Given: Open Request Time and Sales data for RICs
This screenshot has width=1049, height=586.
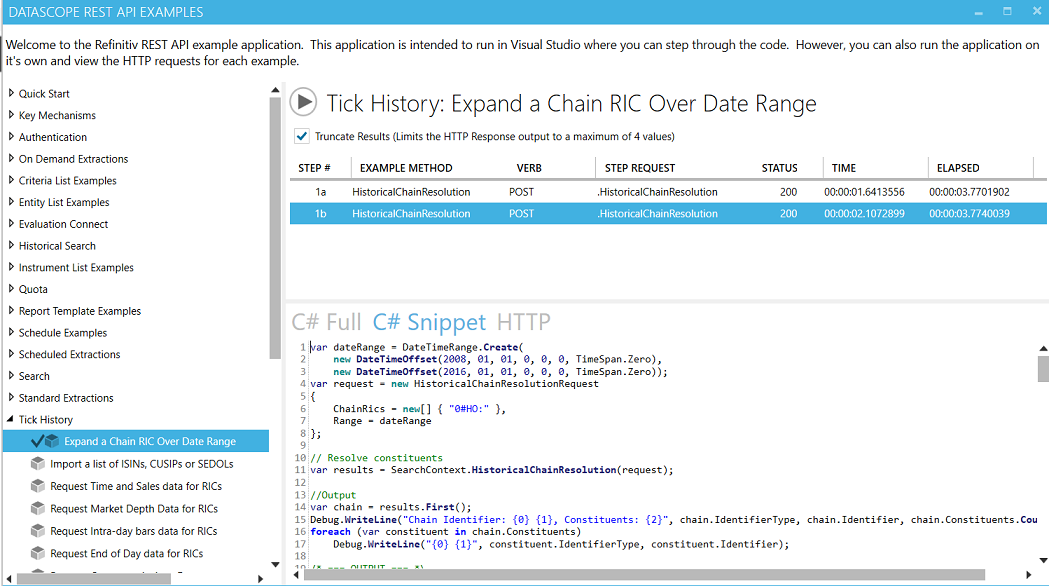Looking at the screenshot, I should point(136,486).
